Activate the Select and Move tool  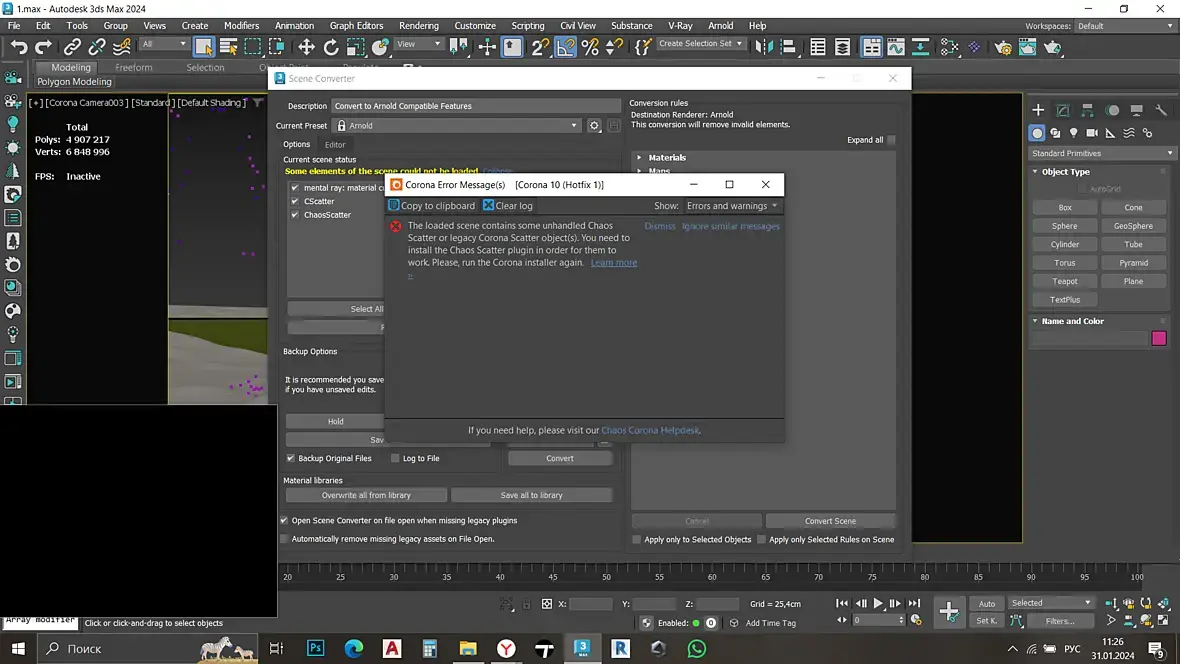[x=306, y=47]
